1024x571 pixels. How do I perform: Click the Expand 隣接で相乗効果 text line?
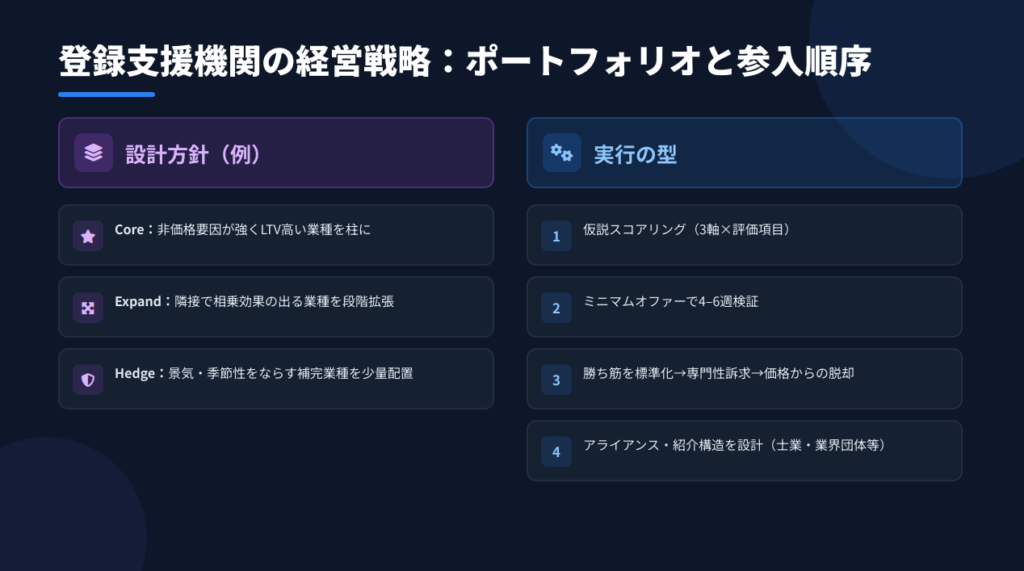pyautogui.click(x=254, y=302)
